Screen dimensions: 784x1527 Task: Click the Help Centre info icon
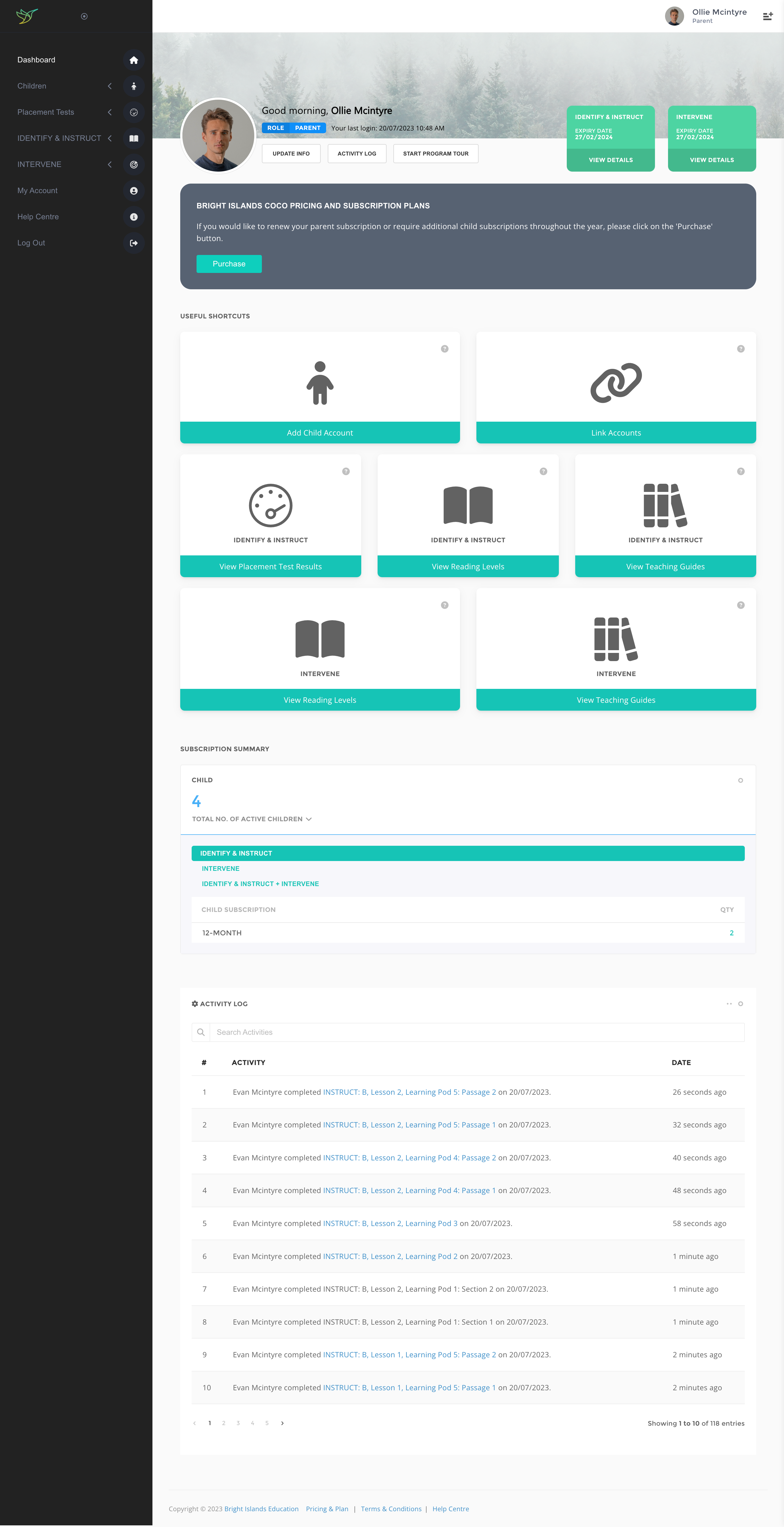click(x=134, y=217)
